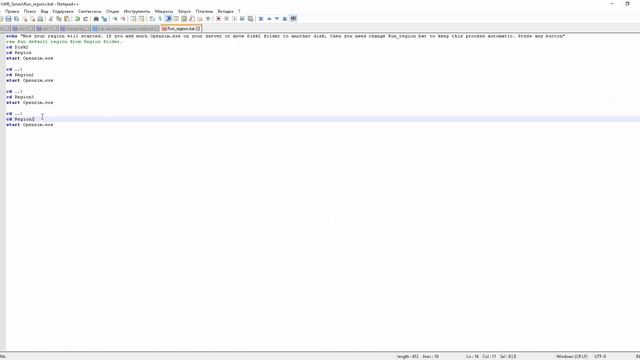The image size is (640, 360).
Task: Click the highlighted last plugin toolbar icon
Action: (x=293, y=19)
